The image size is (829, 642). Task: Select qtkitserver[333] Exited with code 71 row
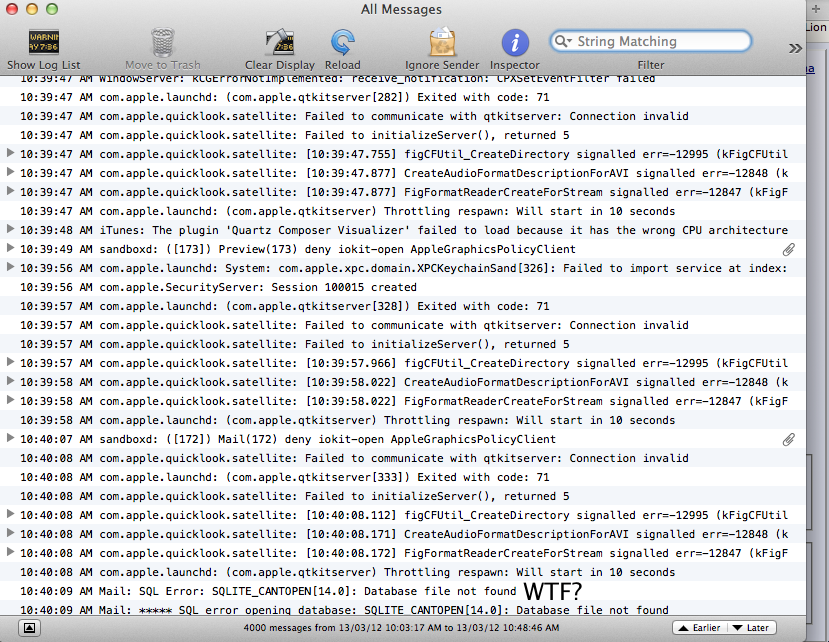click(403, 477)
